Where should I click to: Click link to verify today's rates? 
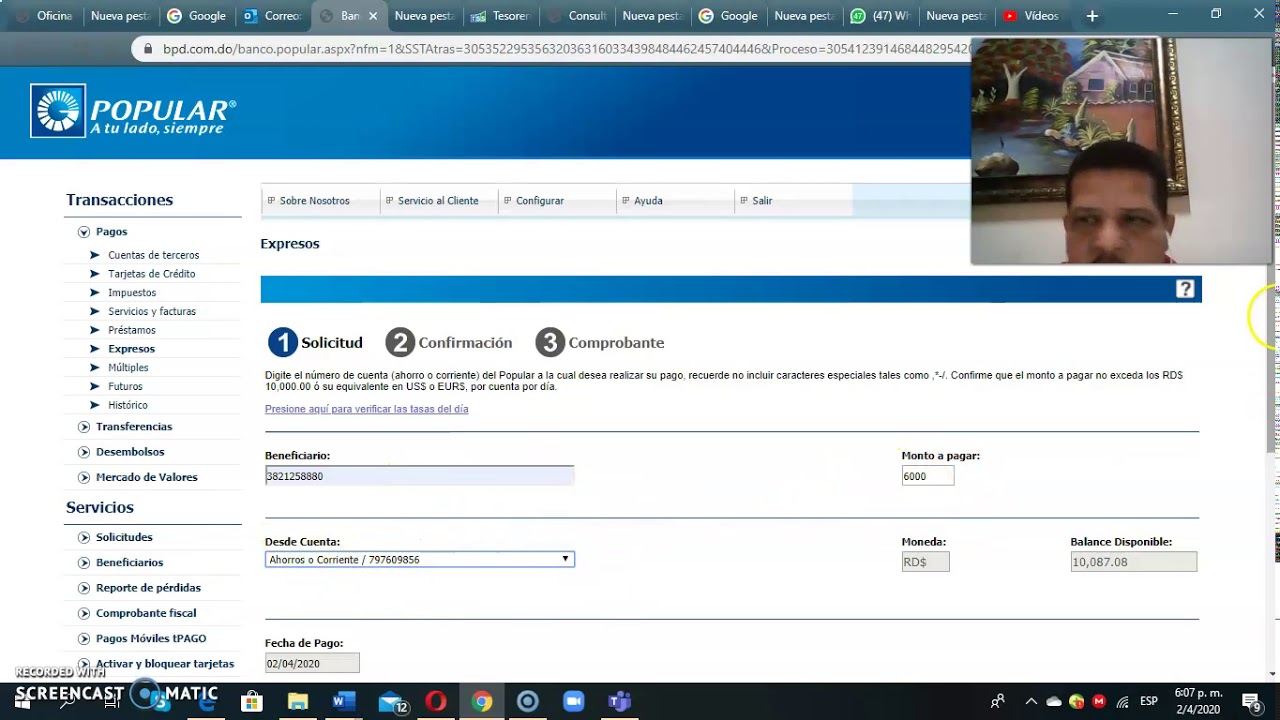pos(366,409)
